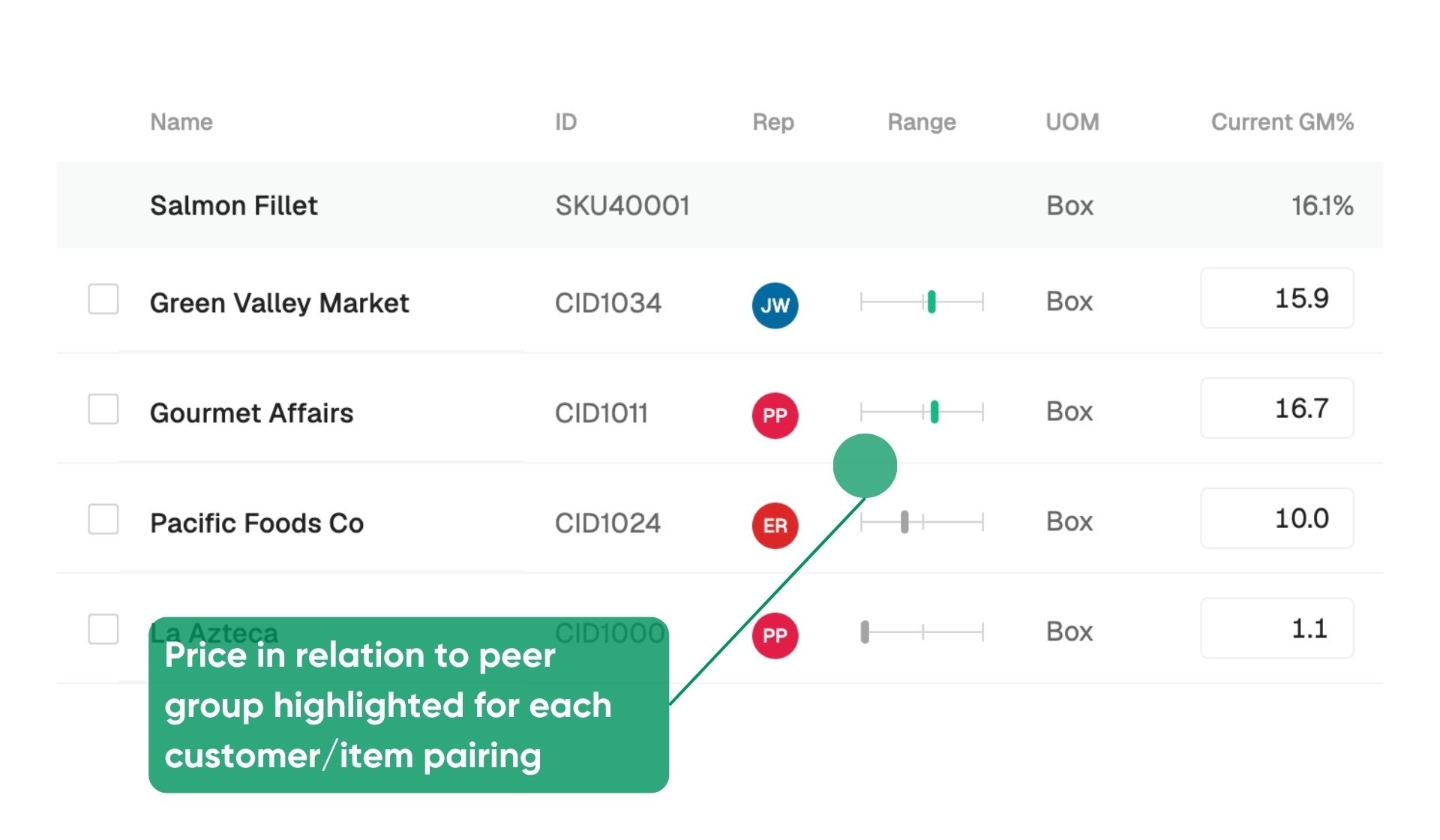Tick the Gourmet Affairs checkbox

pos(103,409)
